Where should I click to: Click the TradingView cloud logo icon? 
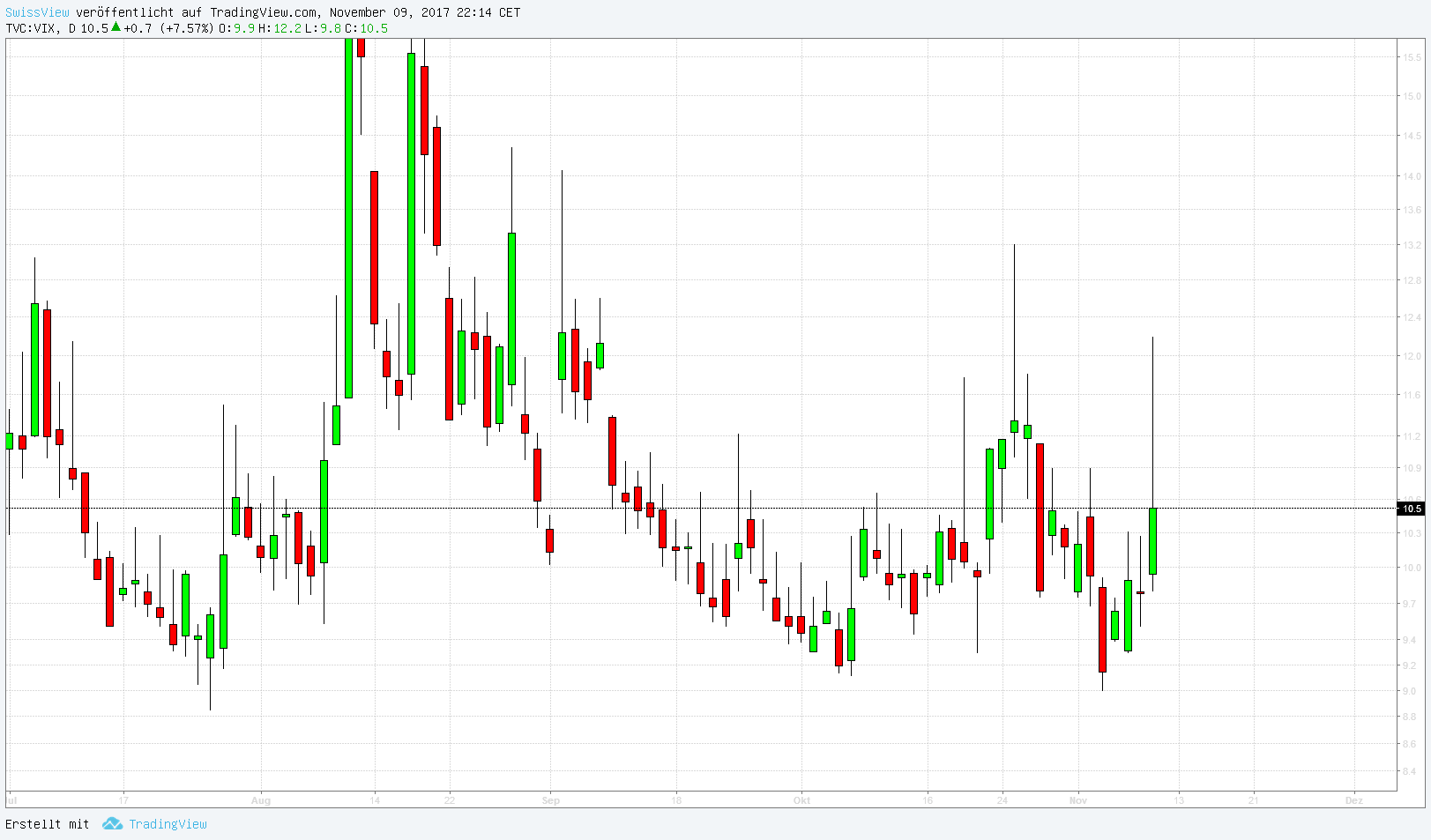(112, 823)
